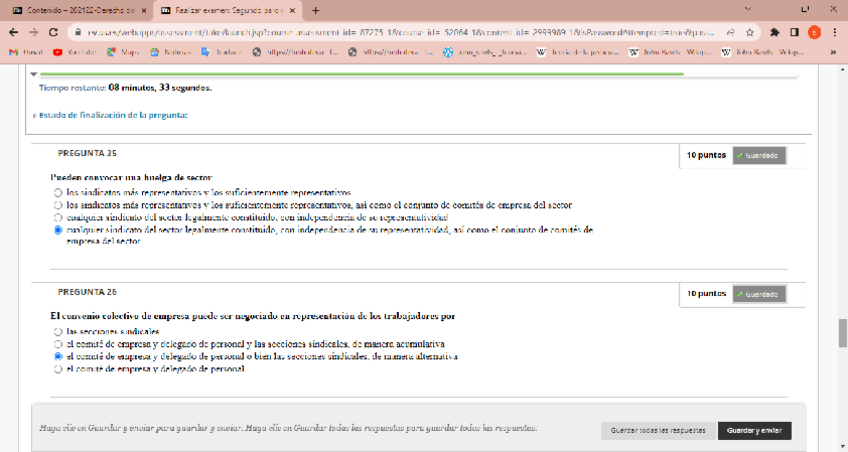
Task: Toggle the browser side panel
Action: [794, 32]
